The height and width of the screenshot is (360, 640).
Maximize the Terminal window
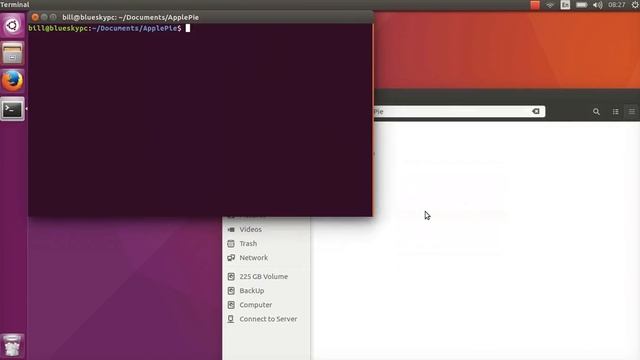(53, 17)
